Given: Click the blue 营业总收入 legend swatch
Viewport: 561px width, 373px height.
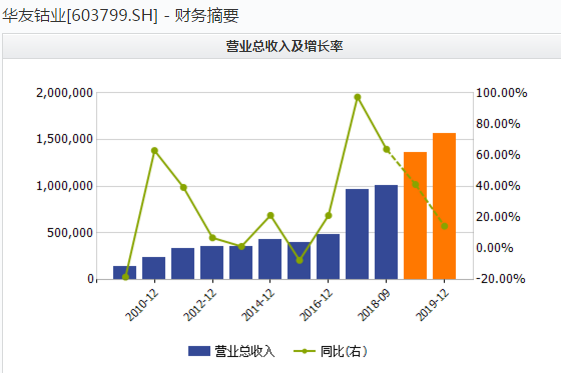Looking at the screenshot, I should [x=199, y=351].
